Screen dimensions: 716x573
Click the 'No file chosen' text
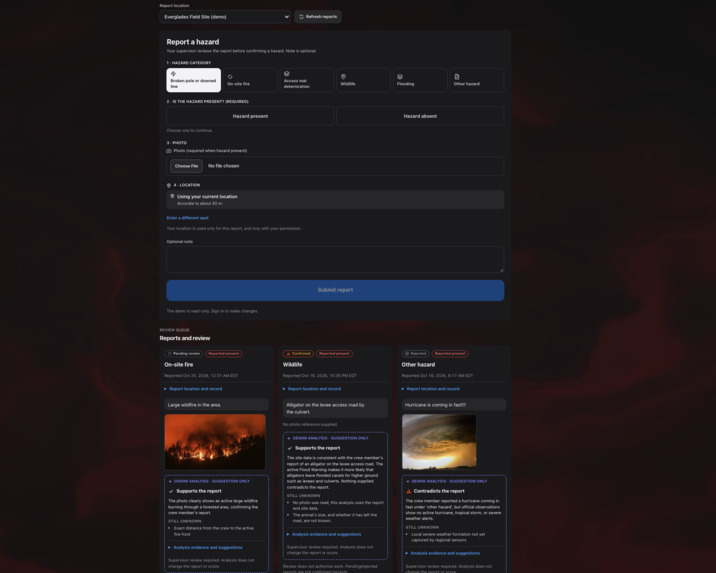pyautogui.click(x=224, y=166)
